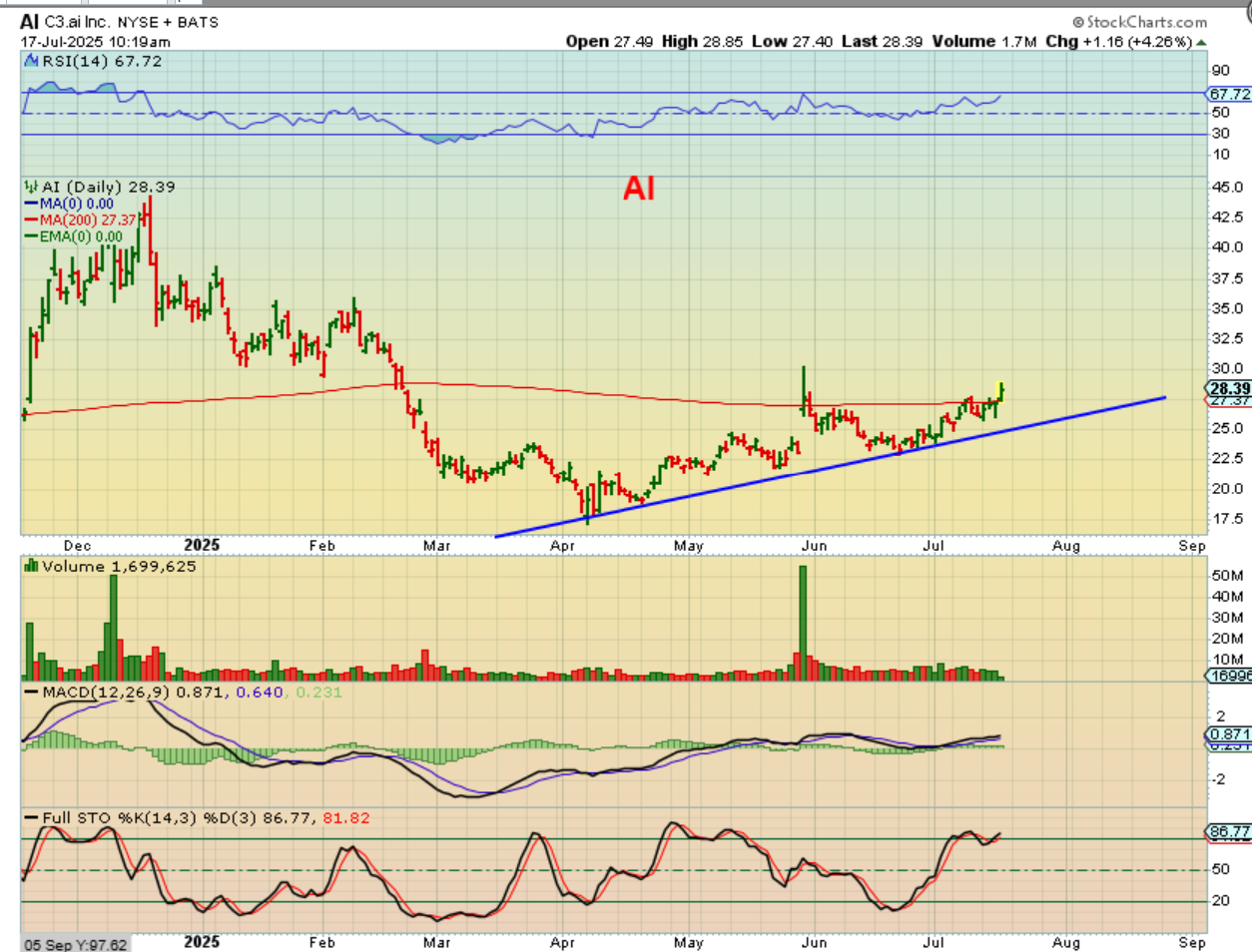Click the MA(200) 27.37 legend entry
Screen dimensions: 1252x952
pyautogui.click(x=88, y=221)
